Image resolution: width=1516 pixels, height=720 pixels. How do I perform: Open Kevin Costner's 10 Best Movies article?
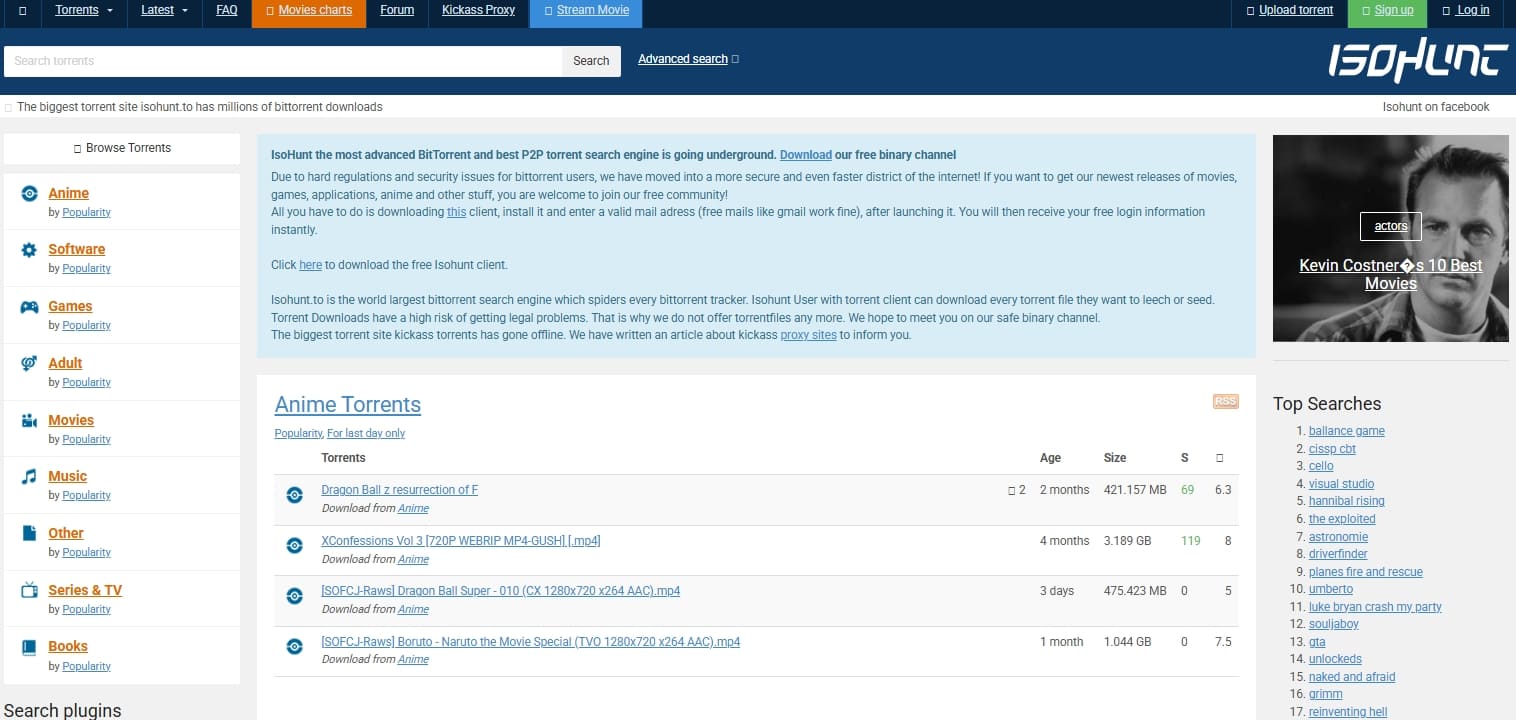(x=1391, y=274)
